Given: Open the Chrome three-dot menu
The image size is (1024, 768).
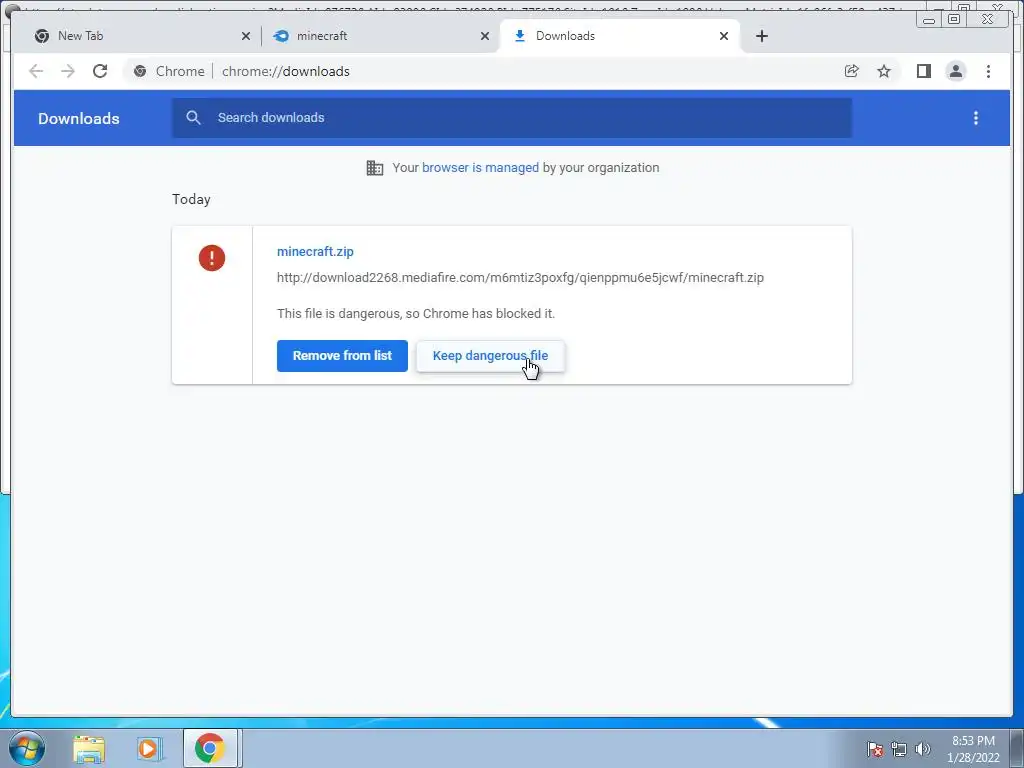Looking at the screenshot, I should [x=988, y=71].
